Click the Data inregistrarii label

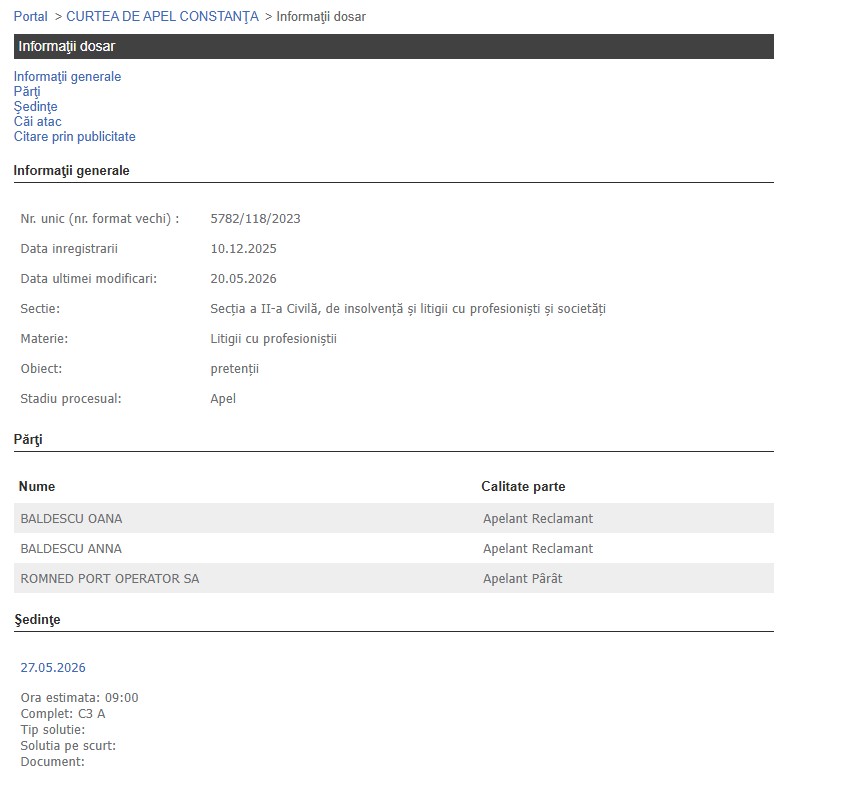(x=69, y=249)
